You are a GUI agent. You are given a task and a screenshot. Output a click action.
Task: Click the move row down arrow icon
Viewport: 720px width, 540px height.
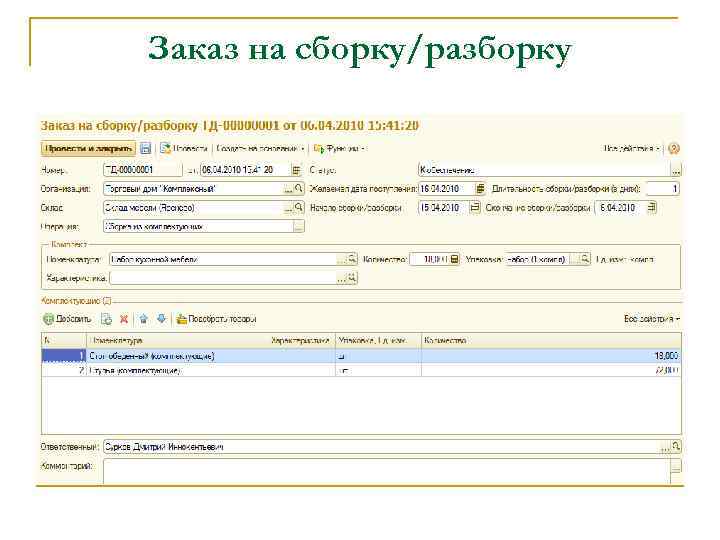(161, 319)
